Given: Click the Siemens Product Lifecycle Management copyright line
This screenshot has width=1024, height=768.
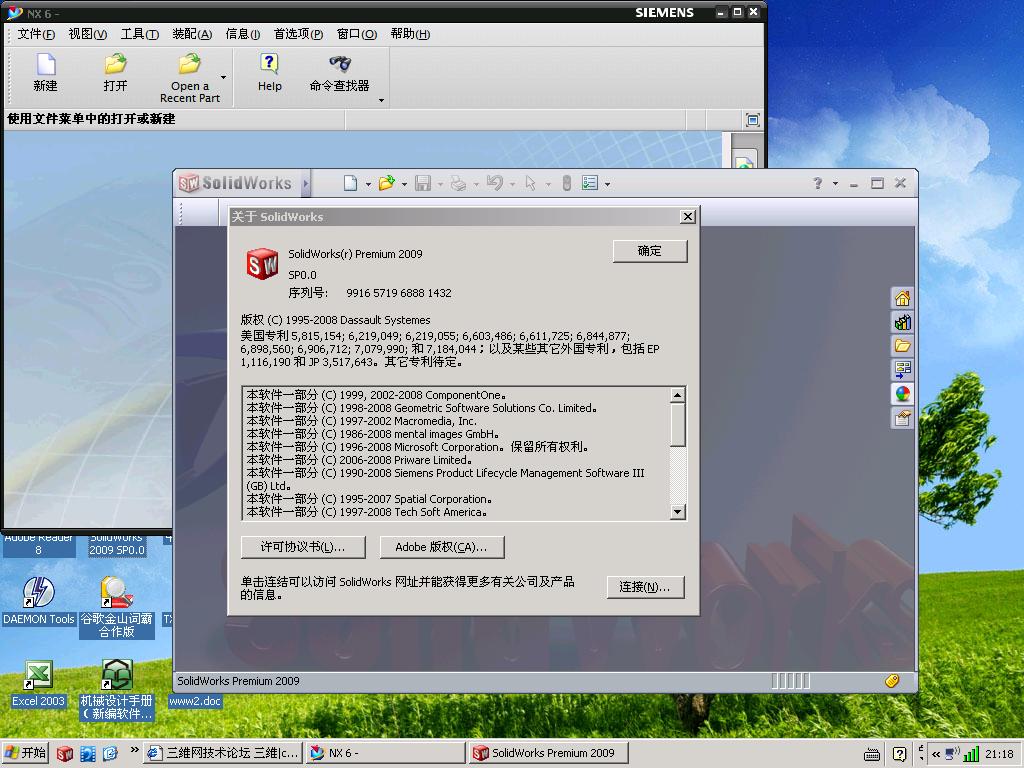Looking at the screenshot, I should [445, 479].
